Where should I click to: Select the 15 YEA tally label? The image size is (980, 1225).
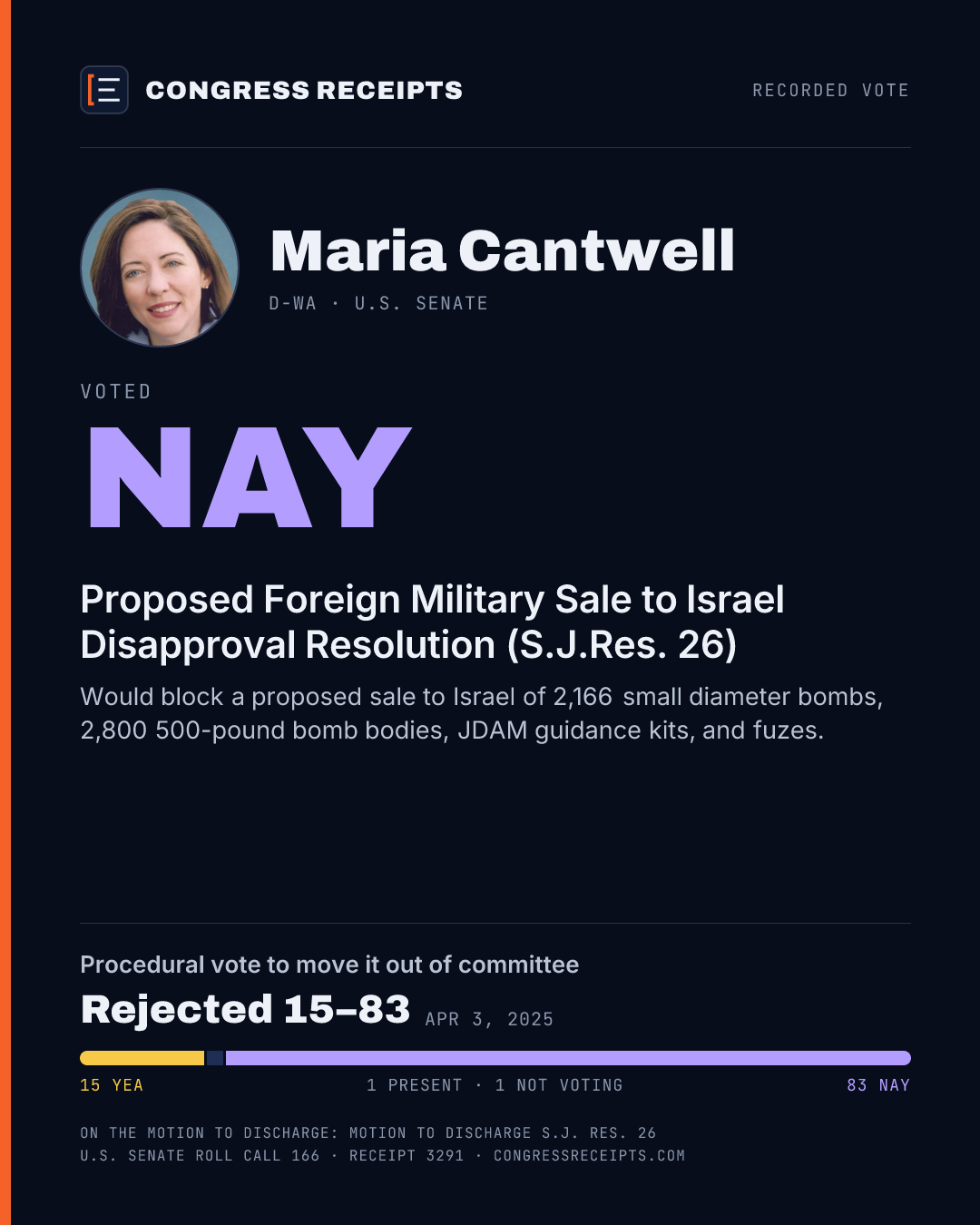coord(112,1085)
